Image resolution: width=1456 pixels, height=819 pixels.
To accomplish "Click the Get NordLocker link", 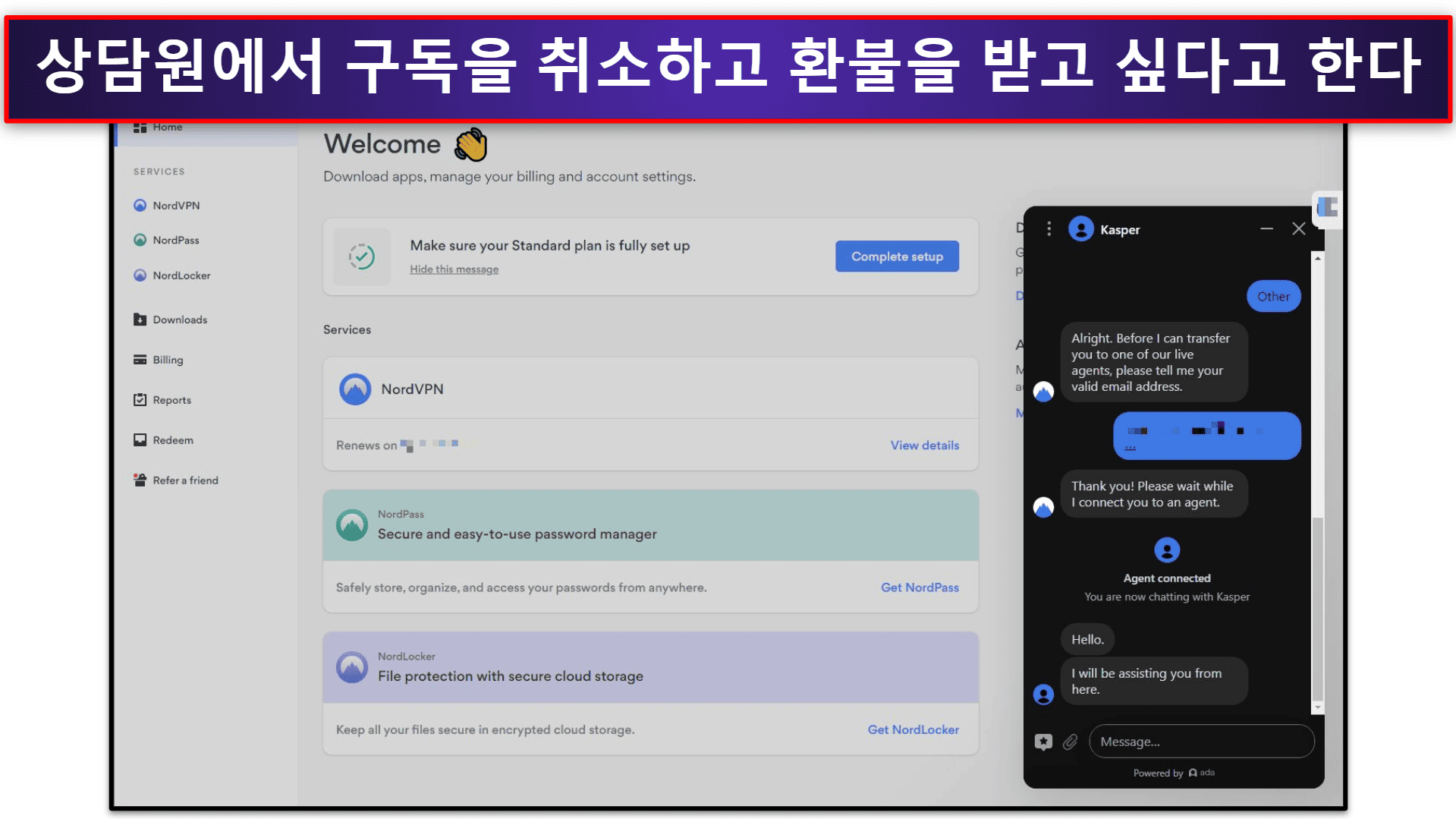I will point(913,729).
